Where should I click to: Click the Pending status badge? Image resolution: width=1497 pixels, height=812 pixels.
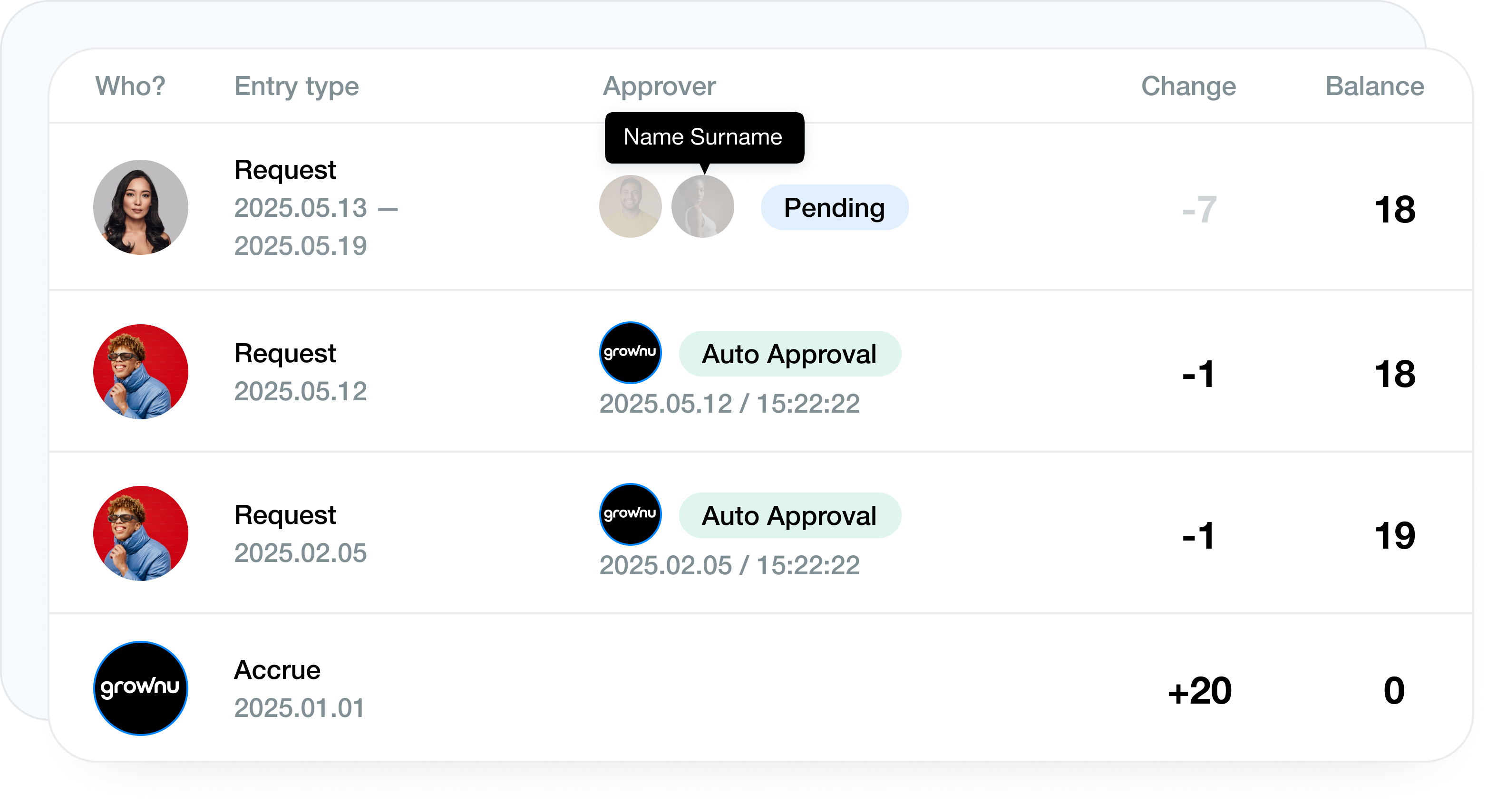pyautogui.click(x=834, y=207)
